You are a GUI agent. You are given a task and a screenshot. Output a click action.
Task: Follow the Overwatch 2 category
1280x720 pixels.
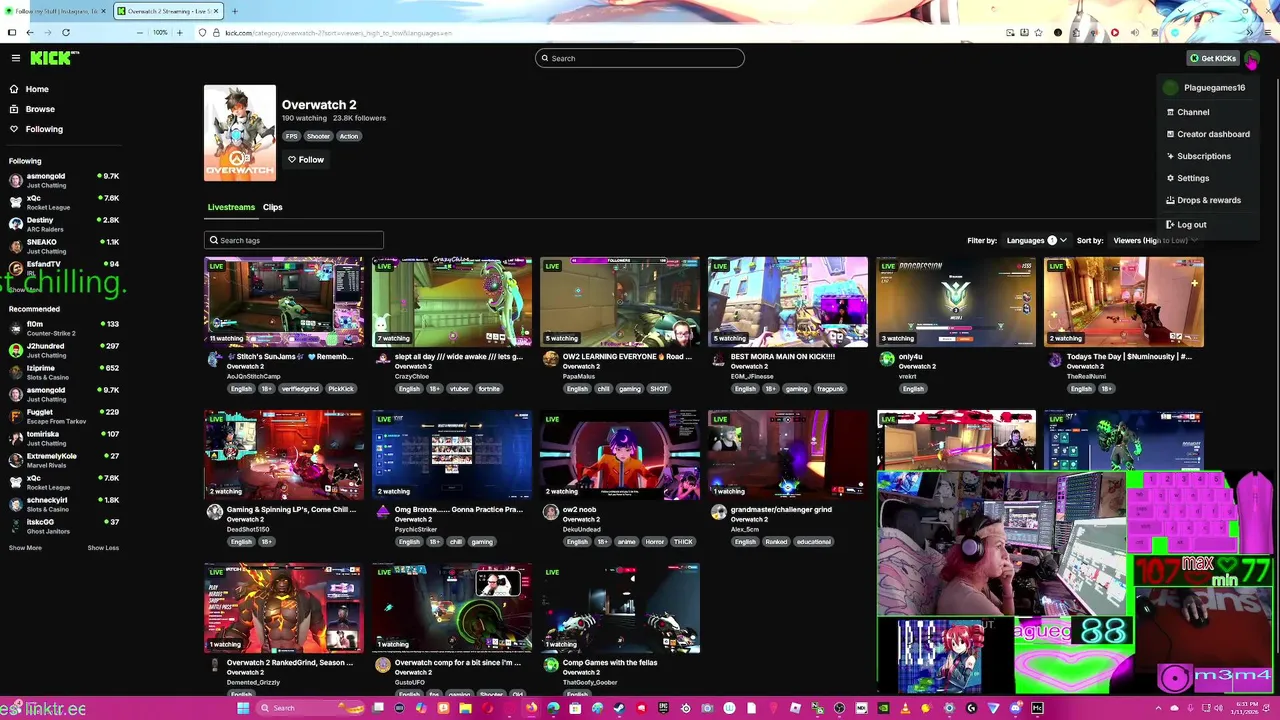pyautogui.click(x=306, y=160)
